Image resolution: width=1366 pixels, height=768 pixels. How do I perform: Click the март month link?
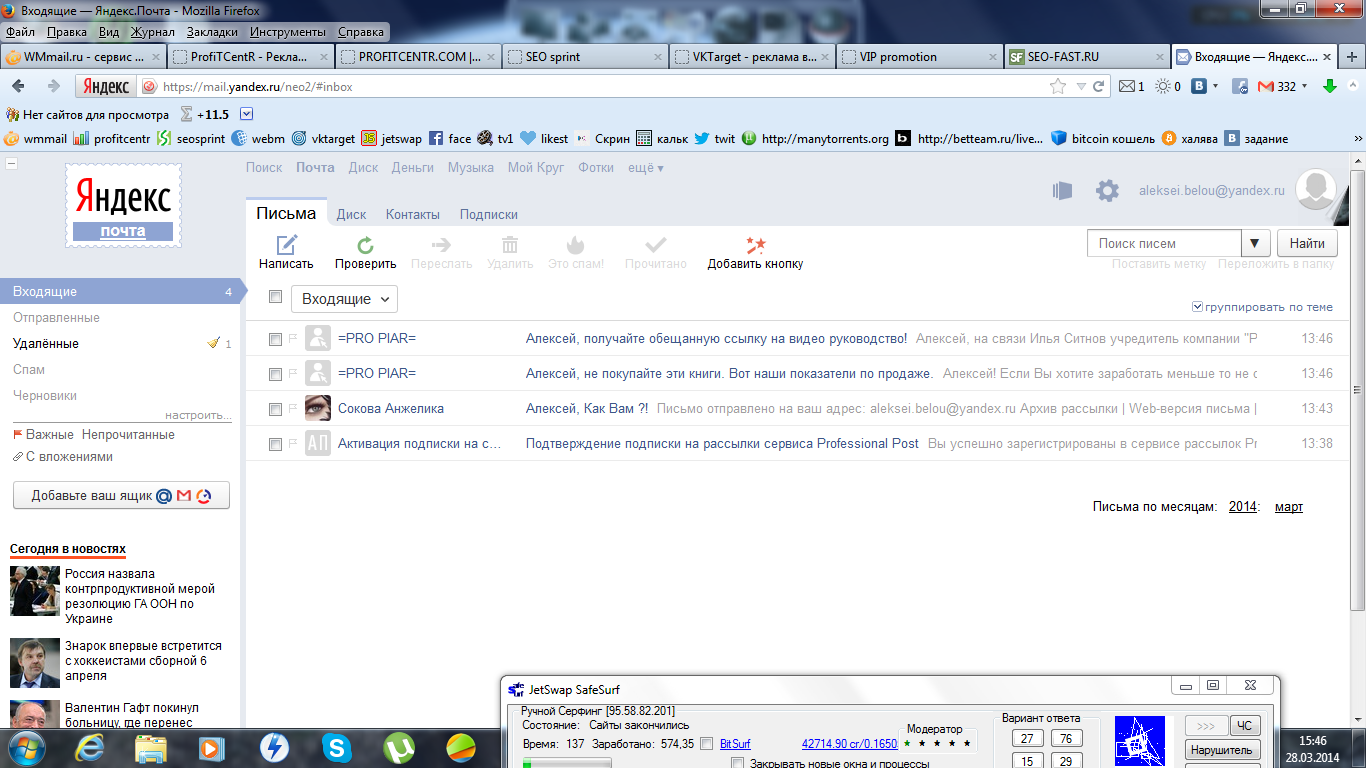pyautogui.click(x=1289, y=507)
